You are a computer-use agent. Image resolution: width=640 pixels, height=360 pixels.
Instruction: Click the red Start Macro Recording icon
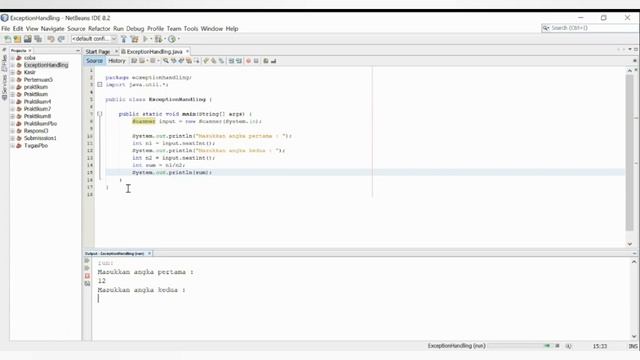[x=248, y=61]
